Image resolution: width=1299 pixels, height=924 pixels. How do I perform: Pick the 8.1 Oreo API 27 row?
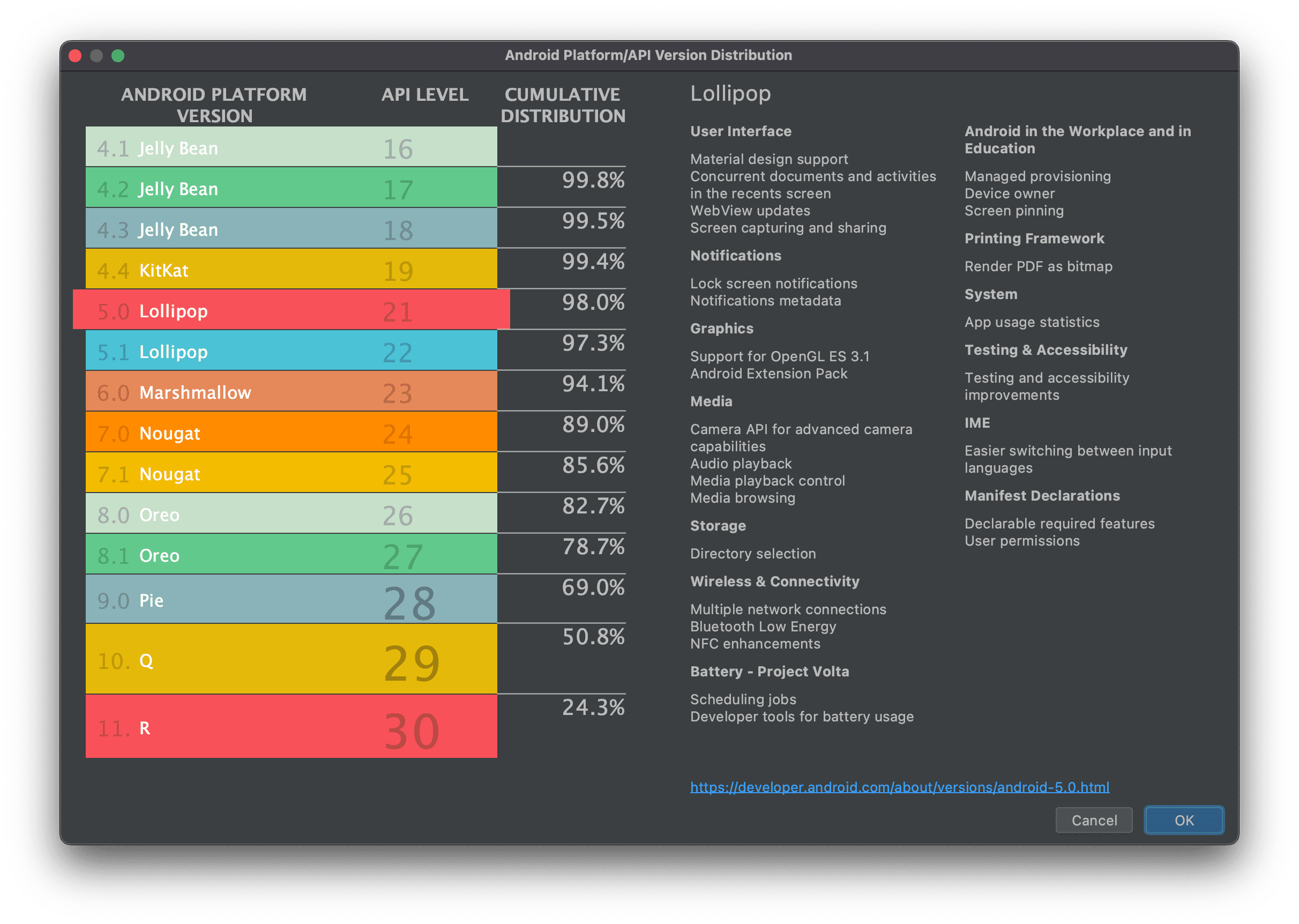click(x=290, y=555)
